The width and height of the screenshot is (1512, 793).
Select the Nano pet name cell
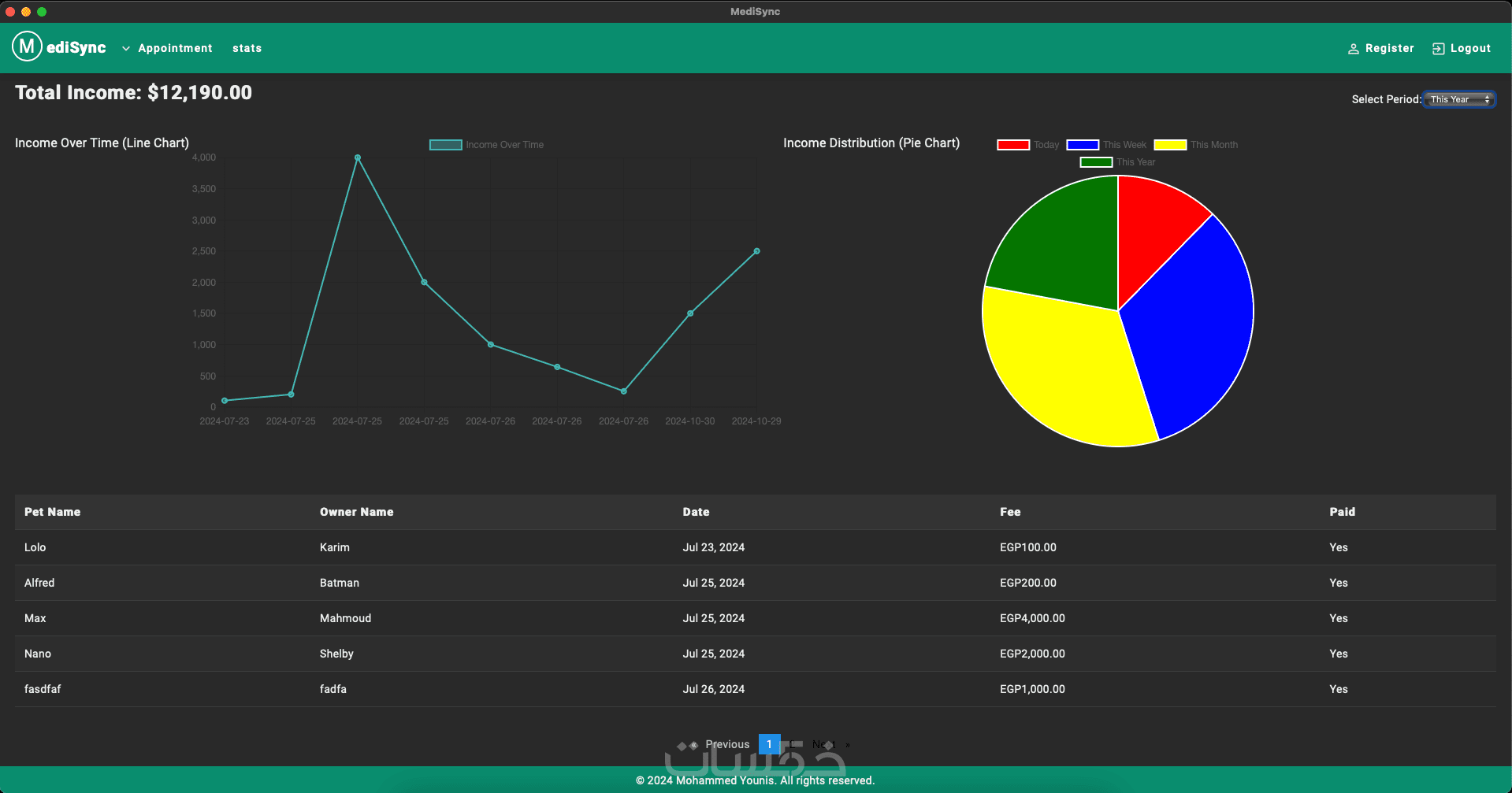[38, 654]
